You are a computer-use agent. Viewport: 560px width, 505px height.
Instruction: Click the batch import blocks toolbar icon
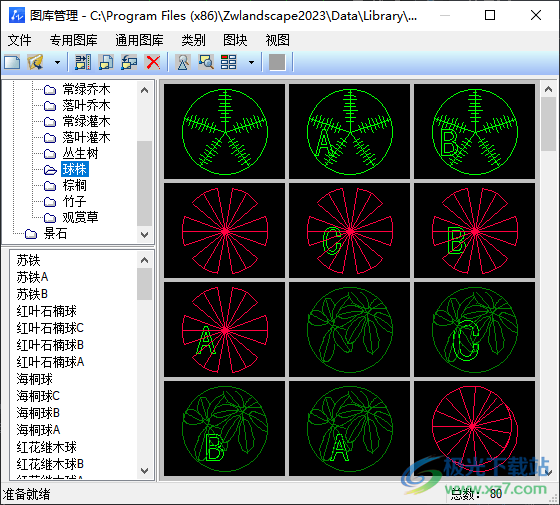point(83,62)
